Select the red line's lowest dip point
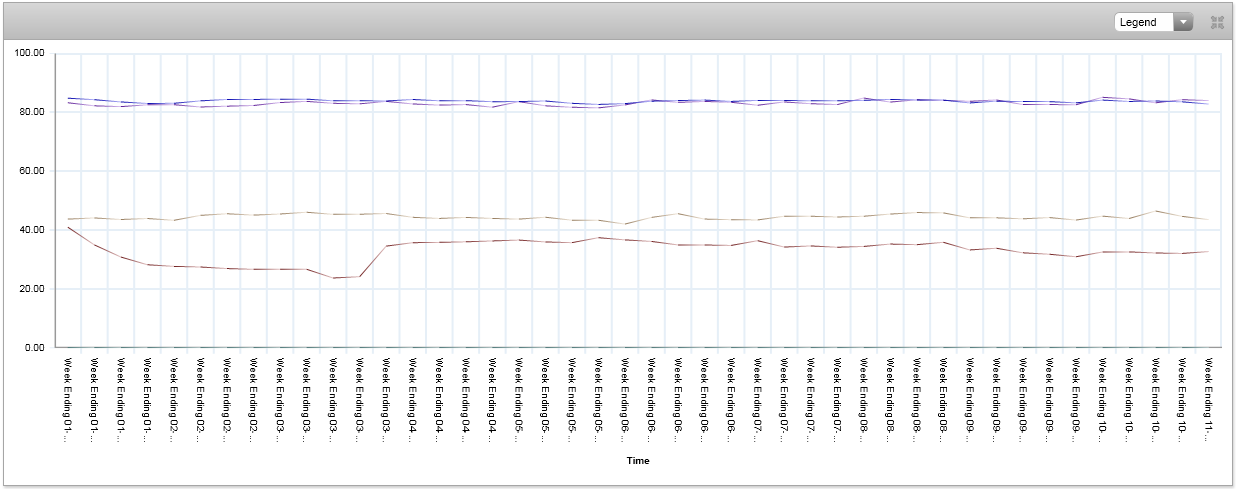Viewport: 1236px width, 489px height. click(333, 278)
